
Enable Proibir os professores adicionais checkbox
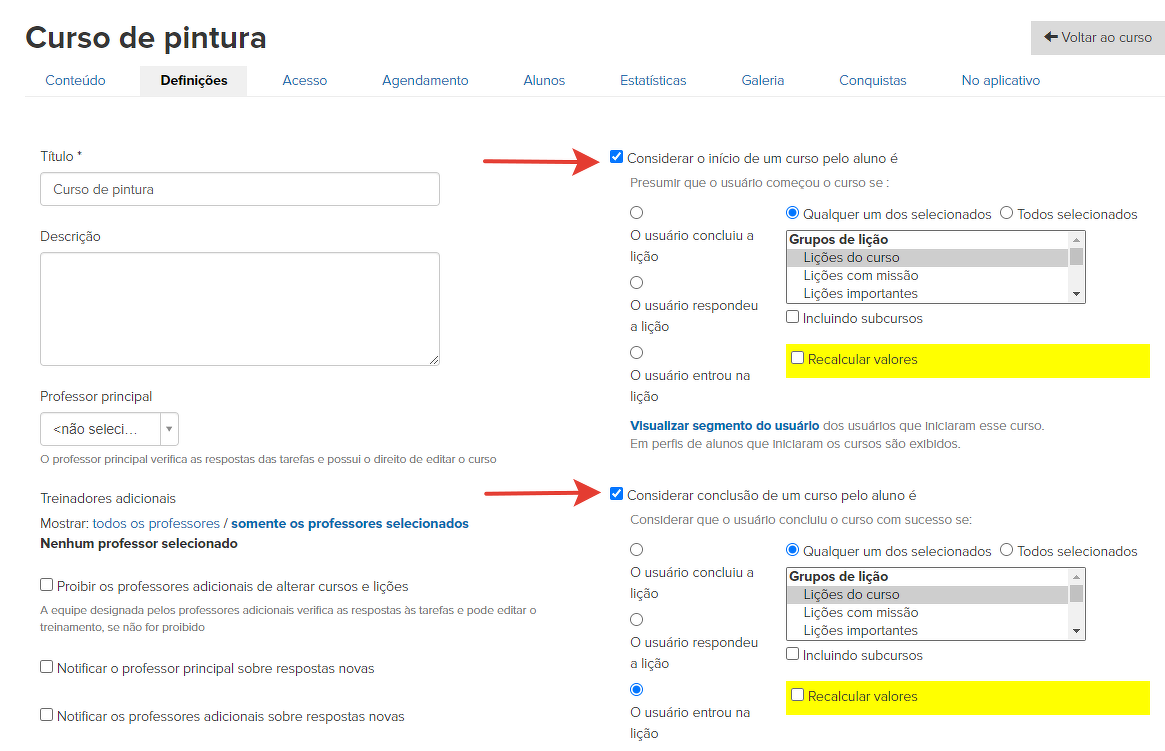pos(47,585)
